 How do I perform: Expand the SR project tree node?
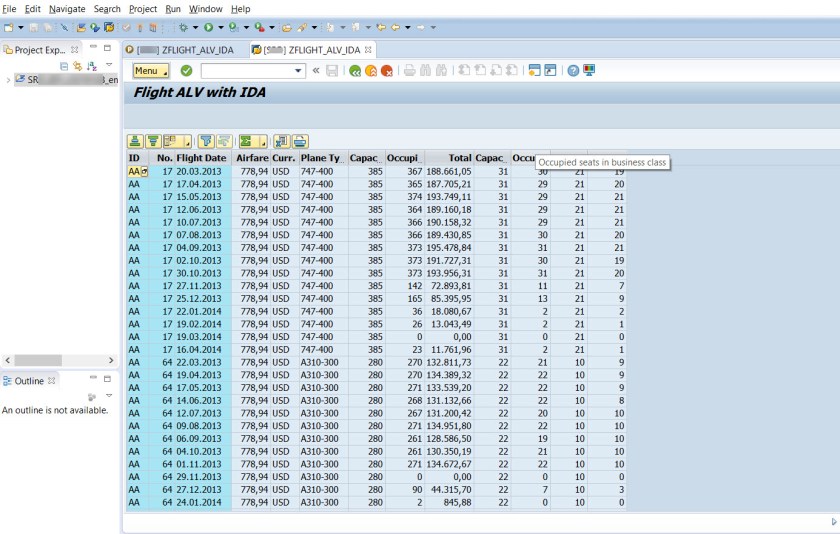(9, 80)
